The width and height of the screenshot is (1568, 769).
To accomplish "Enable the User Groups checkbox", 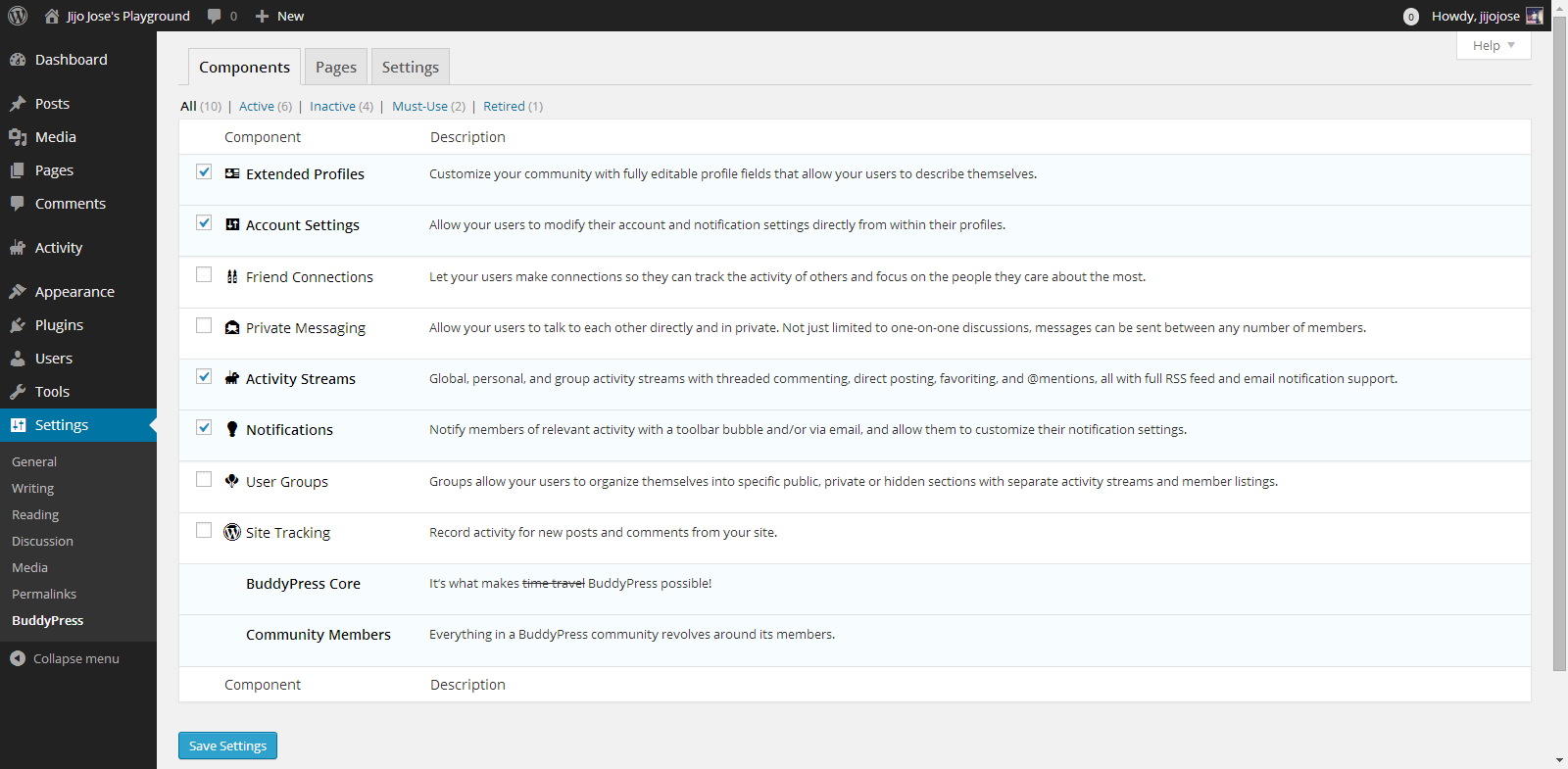I will (204, 480).
